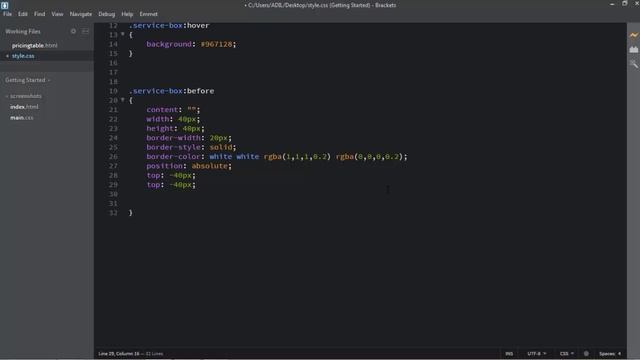Image resolution: width=640 pixels, height=360 pixels.
Task: Open the Help menu
Action: pos(127,14)
